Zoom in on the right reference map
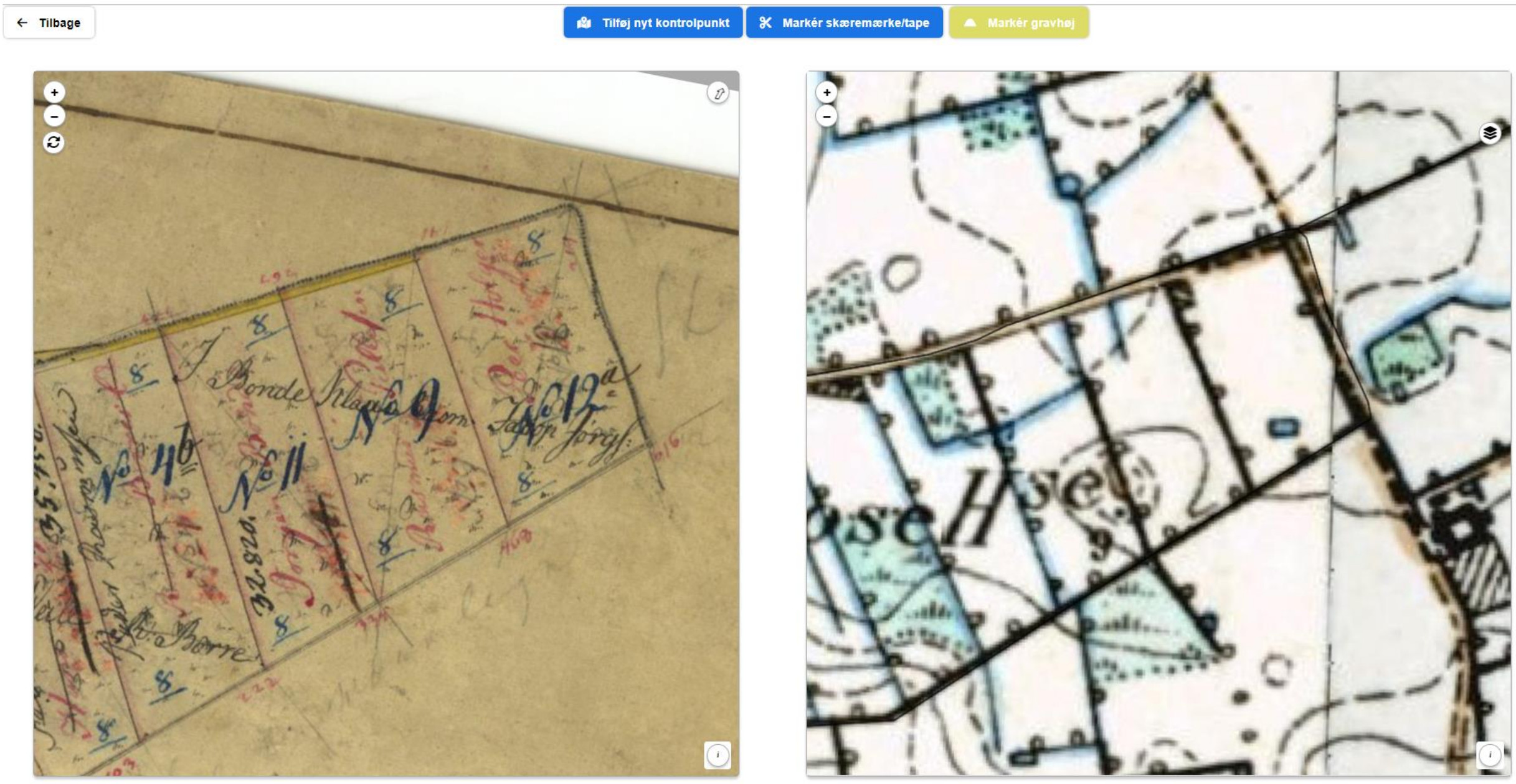The height and width of the screenshot is (784, 1516). [827, 92]
